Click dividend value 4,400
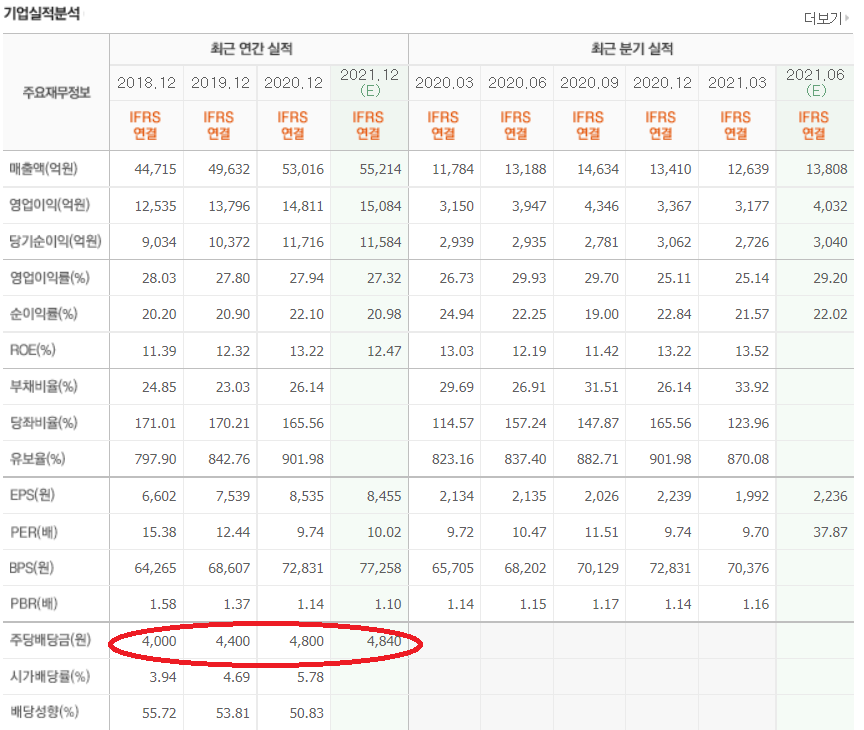 coord(233,641)
